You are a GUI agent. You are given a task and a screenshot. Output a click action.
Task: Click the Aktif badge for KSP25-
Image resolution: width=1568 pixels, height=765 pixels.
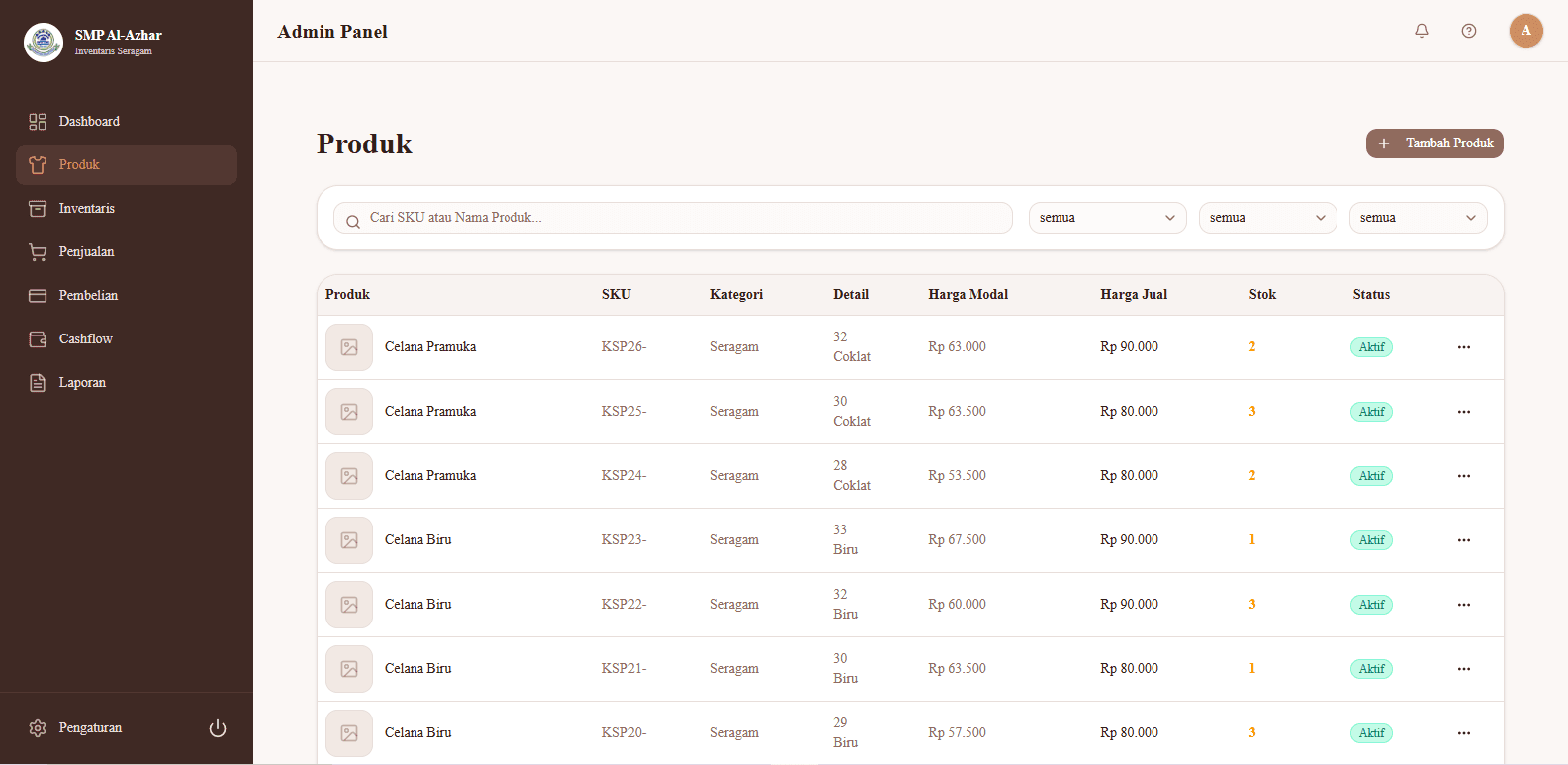[x=1371, y=412]
